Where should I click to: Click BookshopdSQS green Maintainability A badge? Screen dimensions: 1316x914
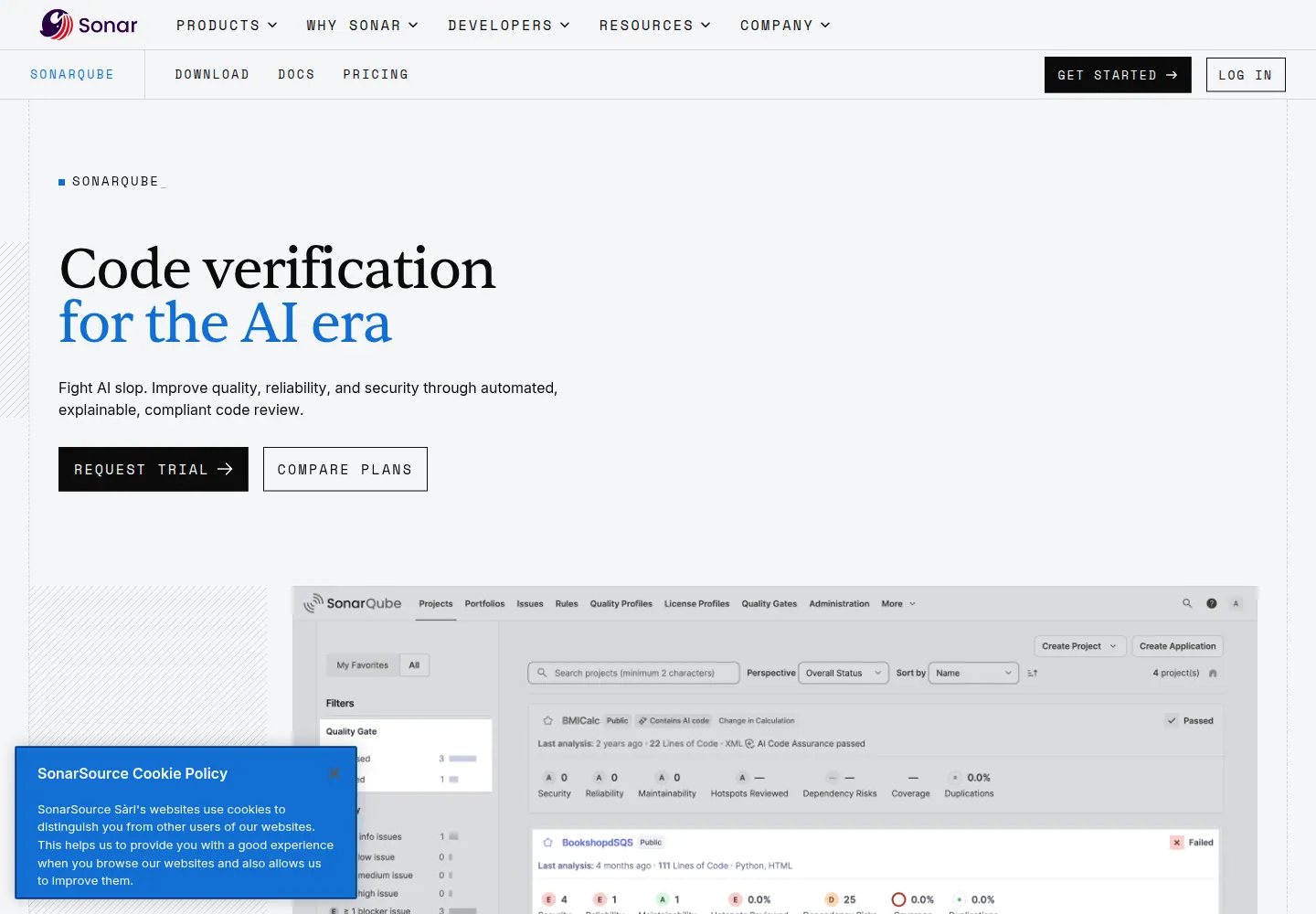pyautogui.click(x=663, y=899)
